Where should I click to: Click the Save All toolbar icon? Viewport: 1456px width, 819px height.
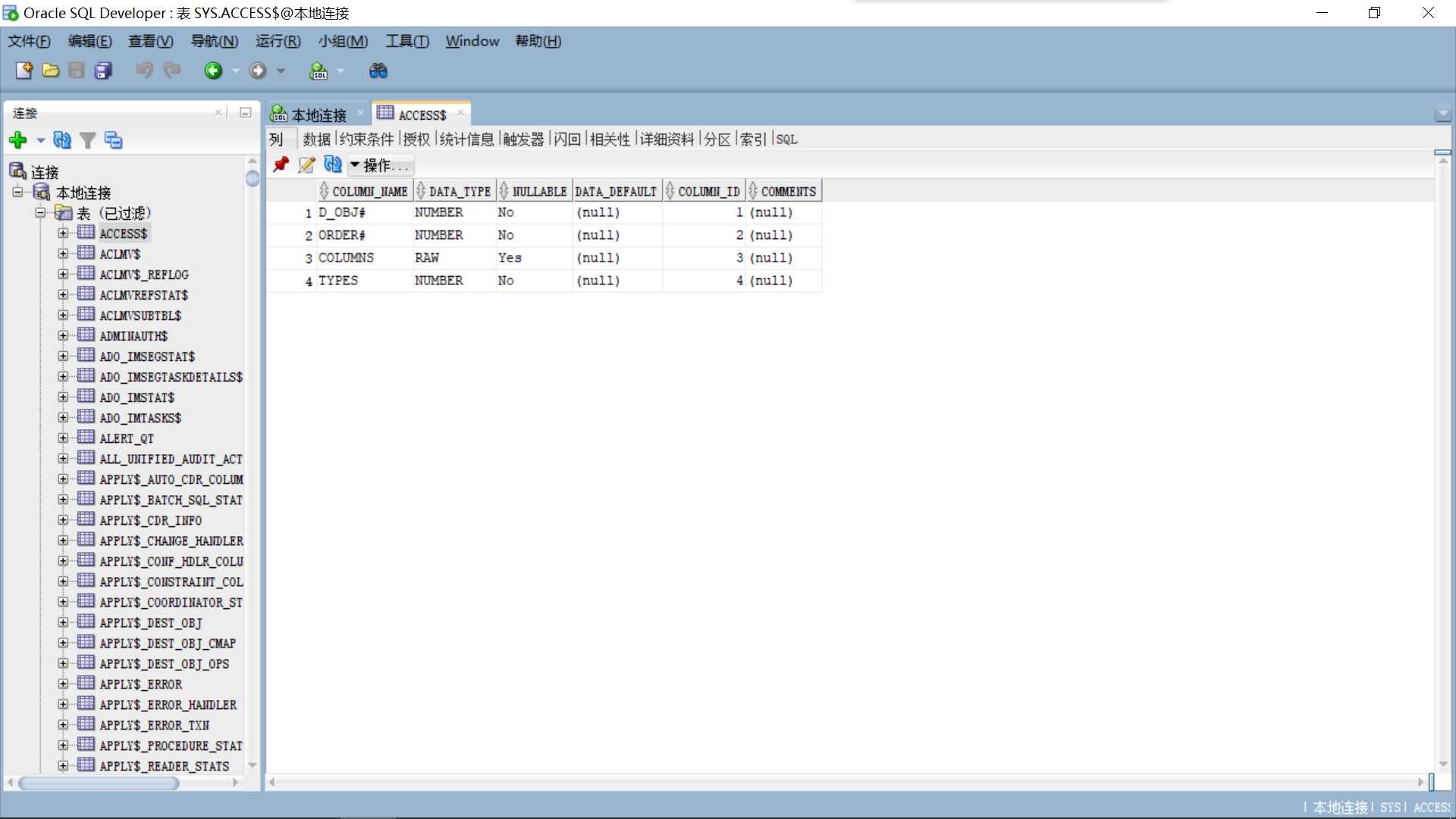point(103,71)
